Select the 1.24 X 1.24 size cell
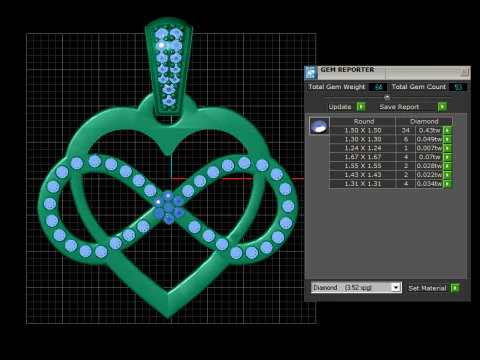The image size is (480, 360). point(363,148)
